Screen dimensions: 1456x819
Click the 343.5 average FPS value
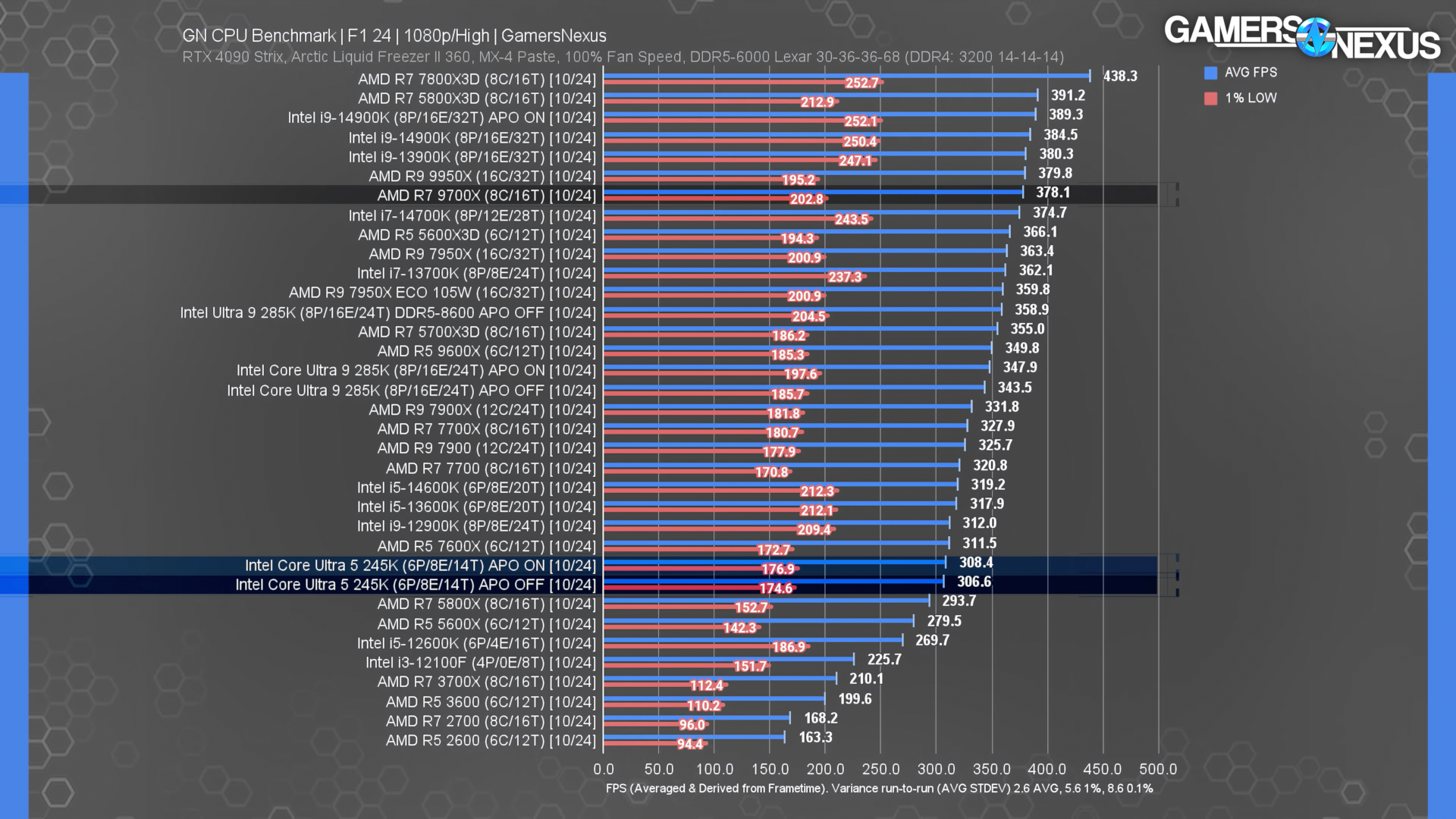[x=1014, y=388]
